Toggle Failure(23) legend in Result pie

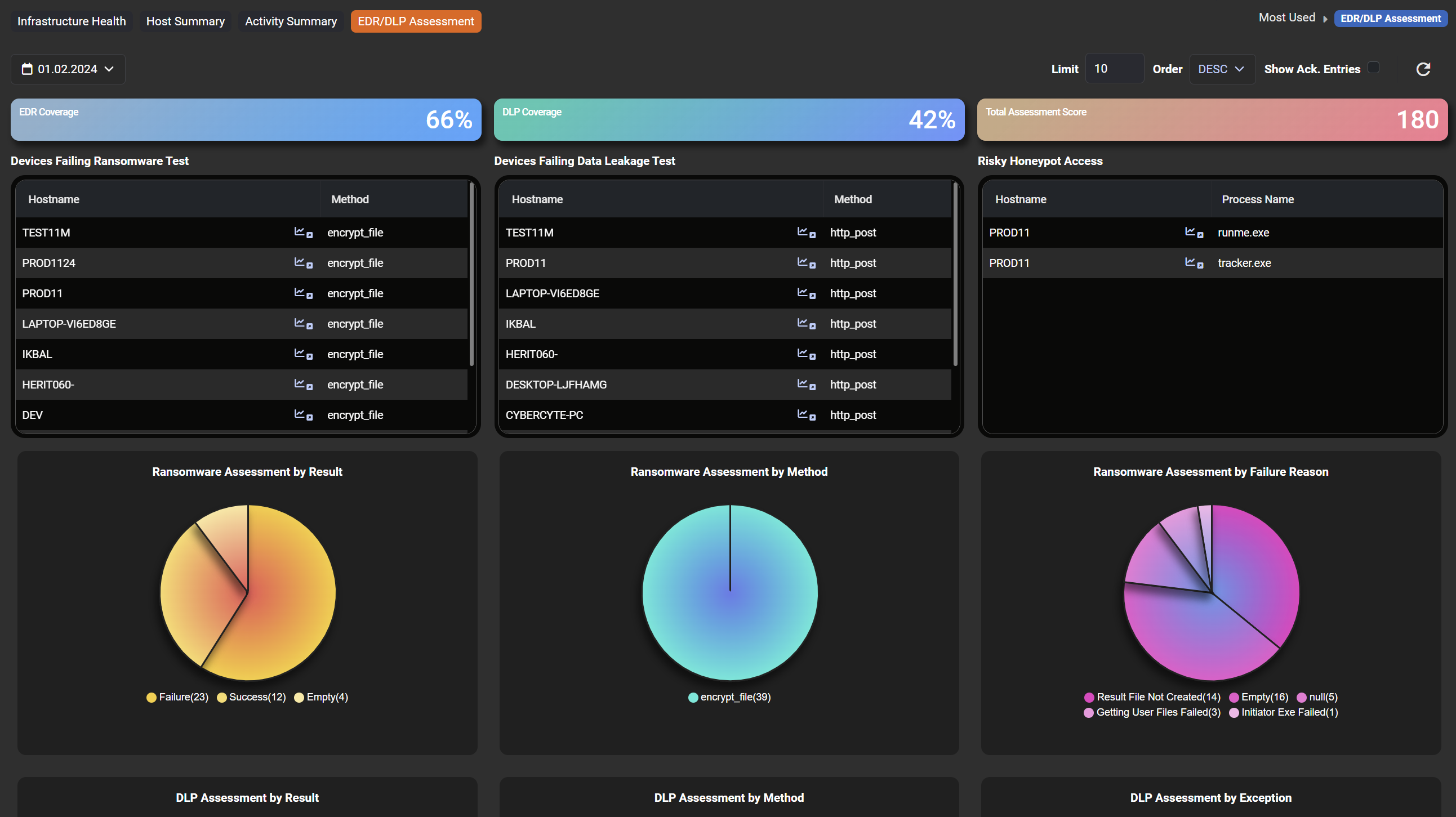pos(177,697)
